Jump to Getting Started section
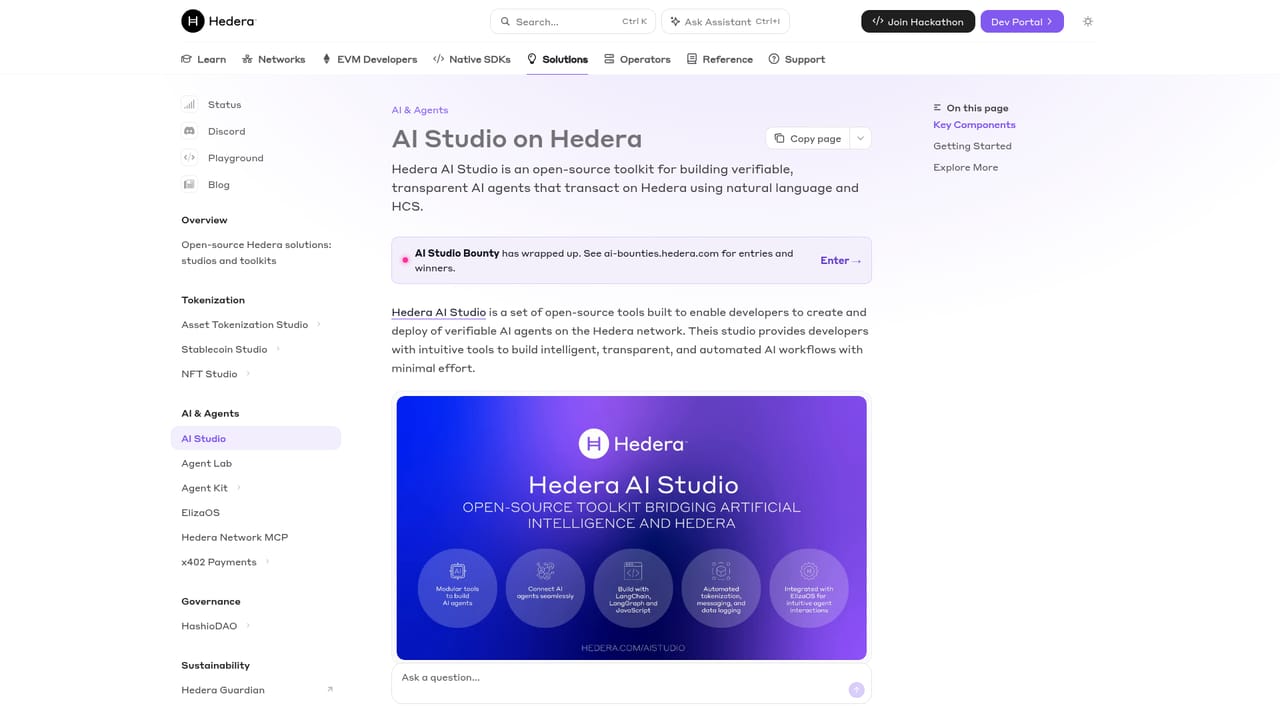This screenshot has height=720, width=1280. [972, 146]
